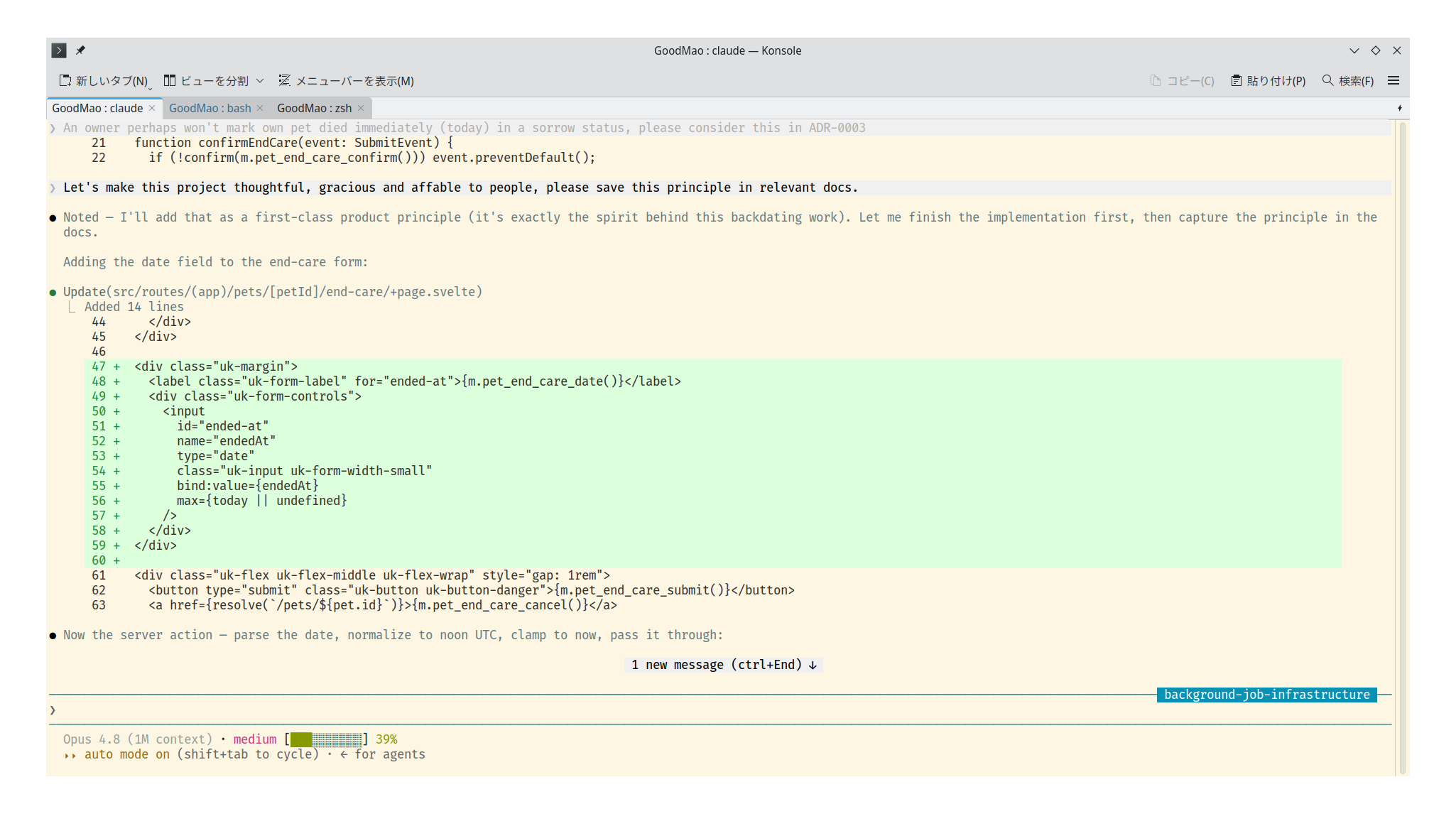Click auto mode on status text
Viewport: 1456px width, 831px height.
coord(127,754)
